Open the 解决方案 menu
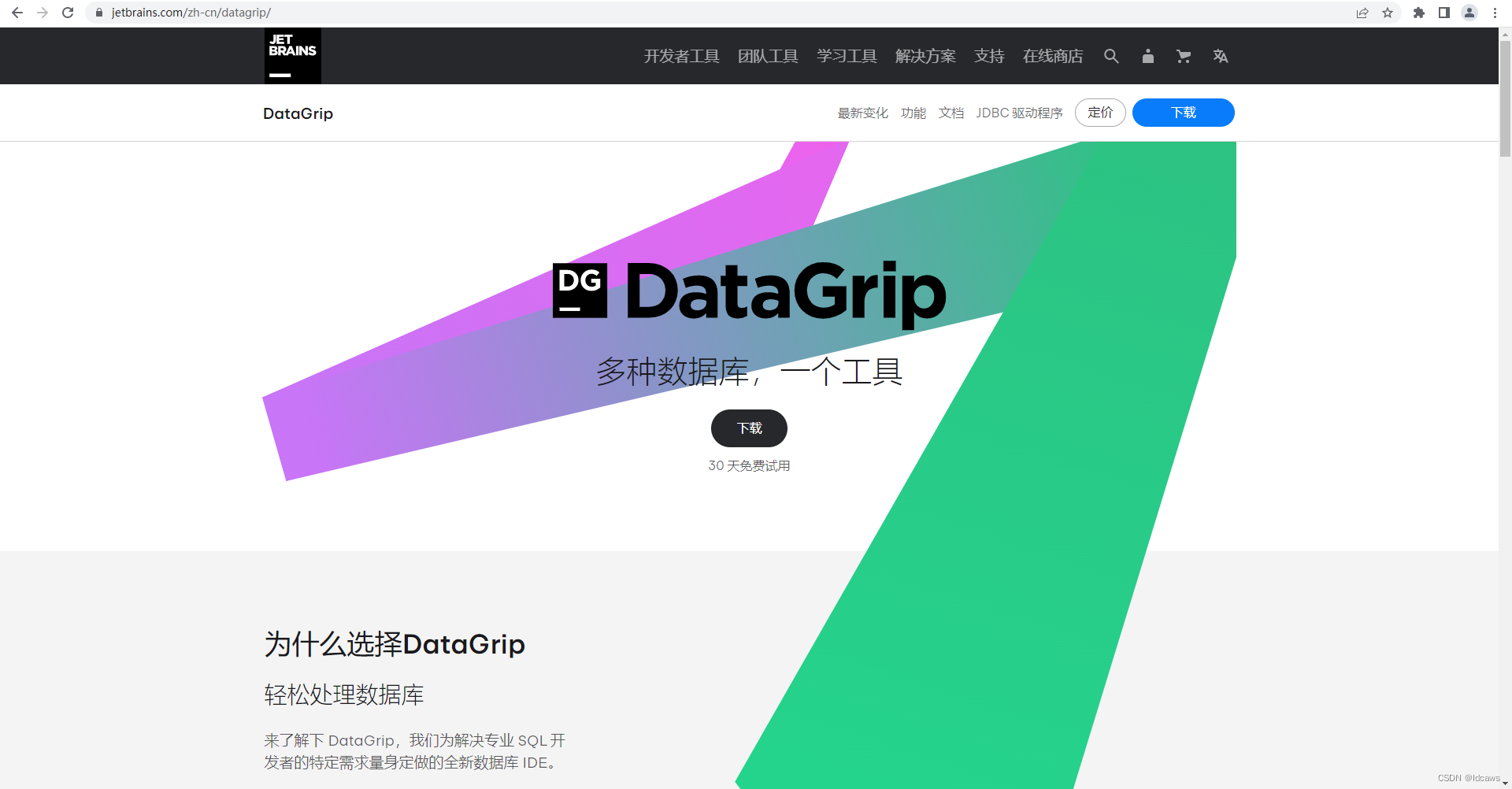Screen dimensions: 1512x789 pos(925,56)
